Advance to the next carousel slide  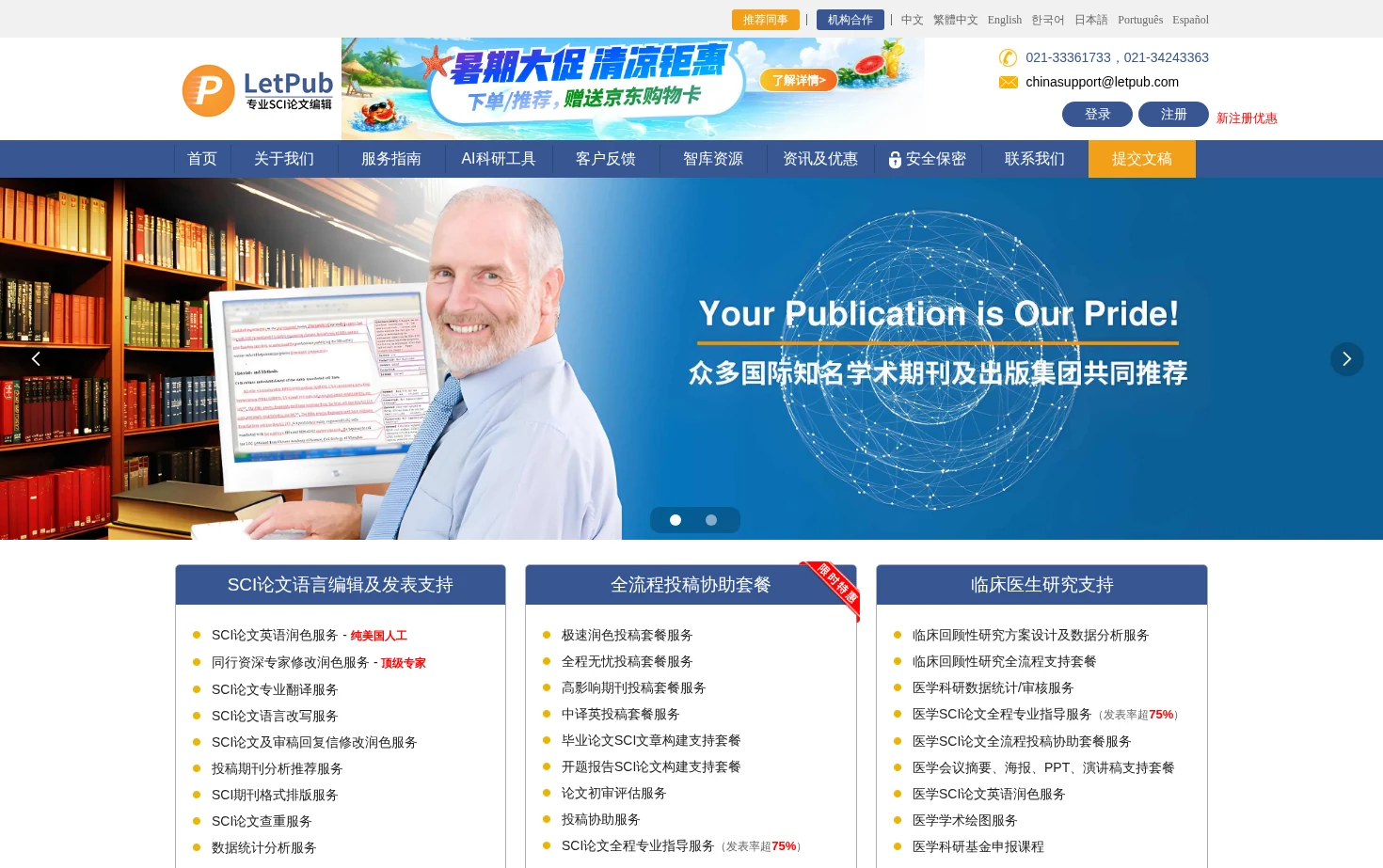tap(1346, 359)
